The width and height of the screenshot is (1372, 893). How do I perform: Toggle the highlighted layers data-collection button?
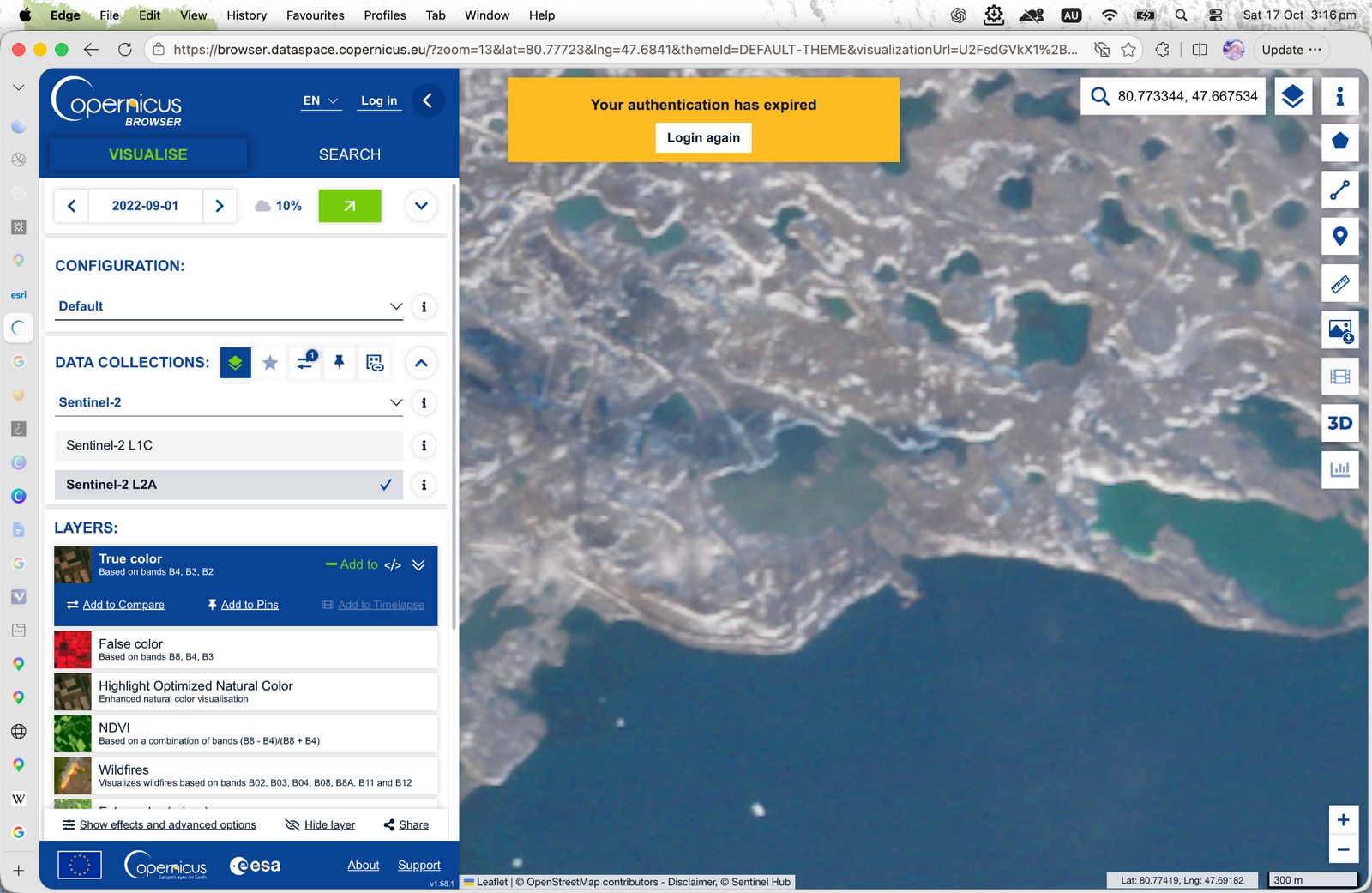(x=235, y=363)
